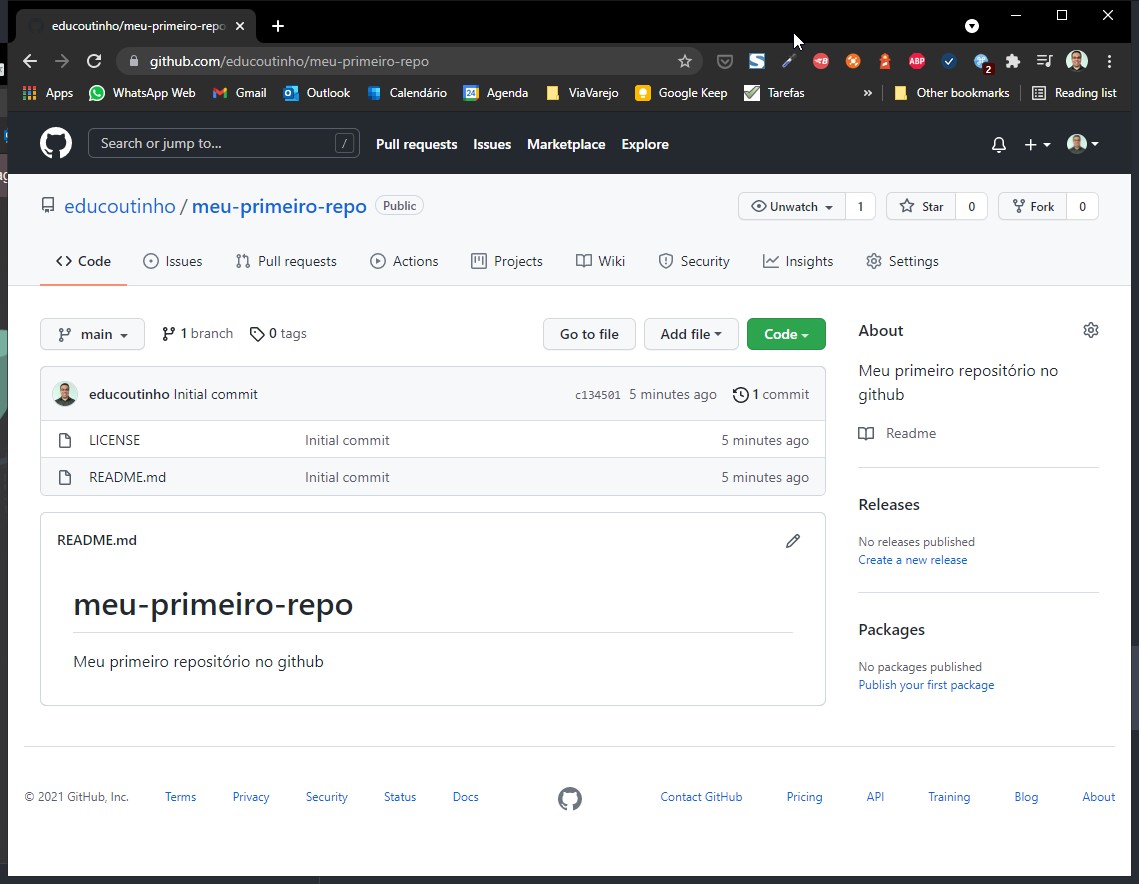Go back with the browser back arrow
Image resolution: width=1139 pixels, height=884 pixels.
(30, 61)
